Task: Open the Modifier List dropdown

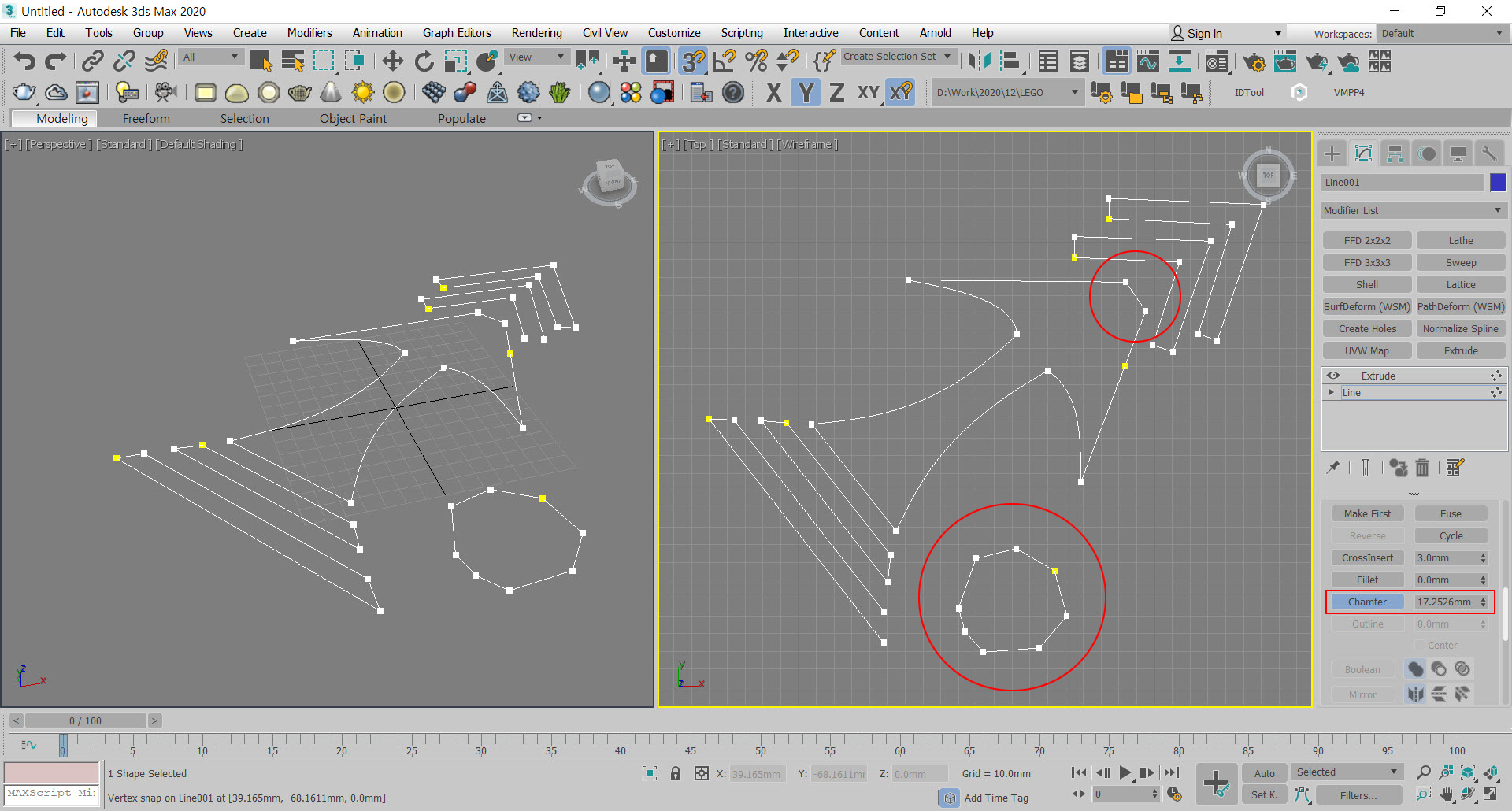Action: tap(1414, 210)
